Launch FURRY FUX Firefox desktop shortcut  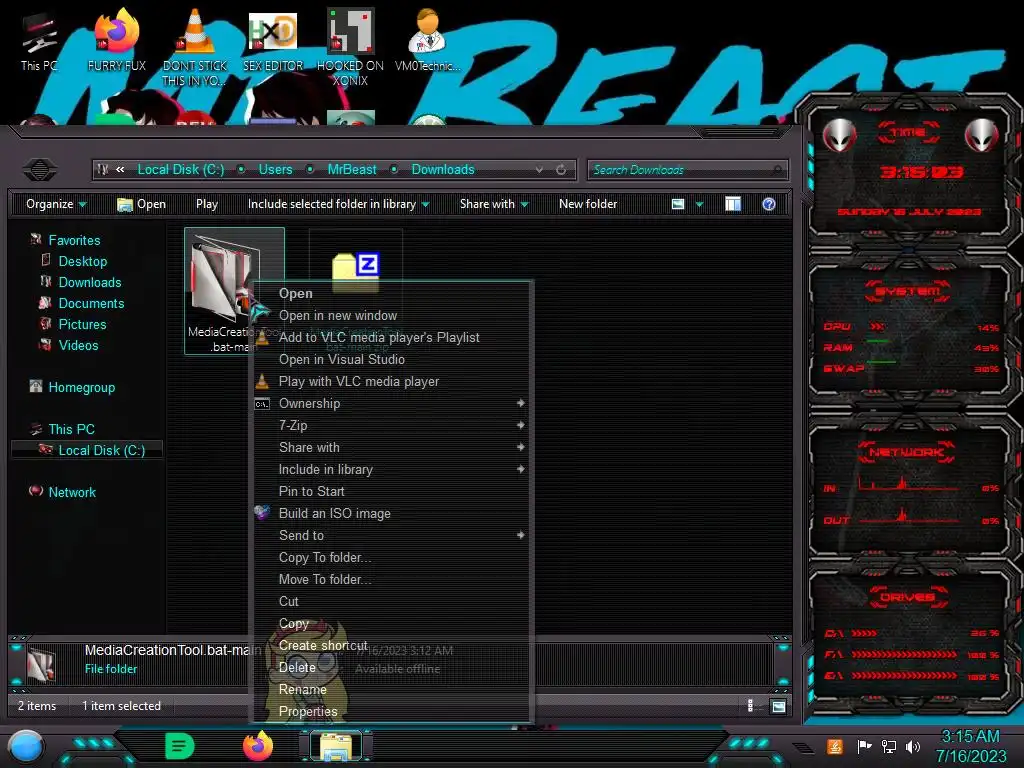pos(117,41)
